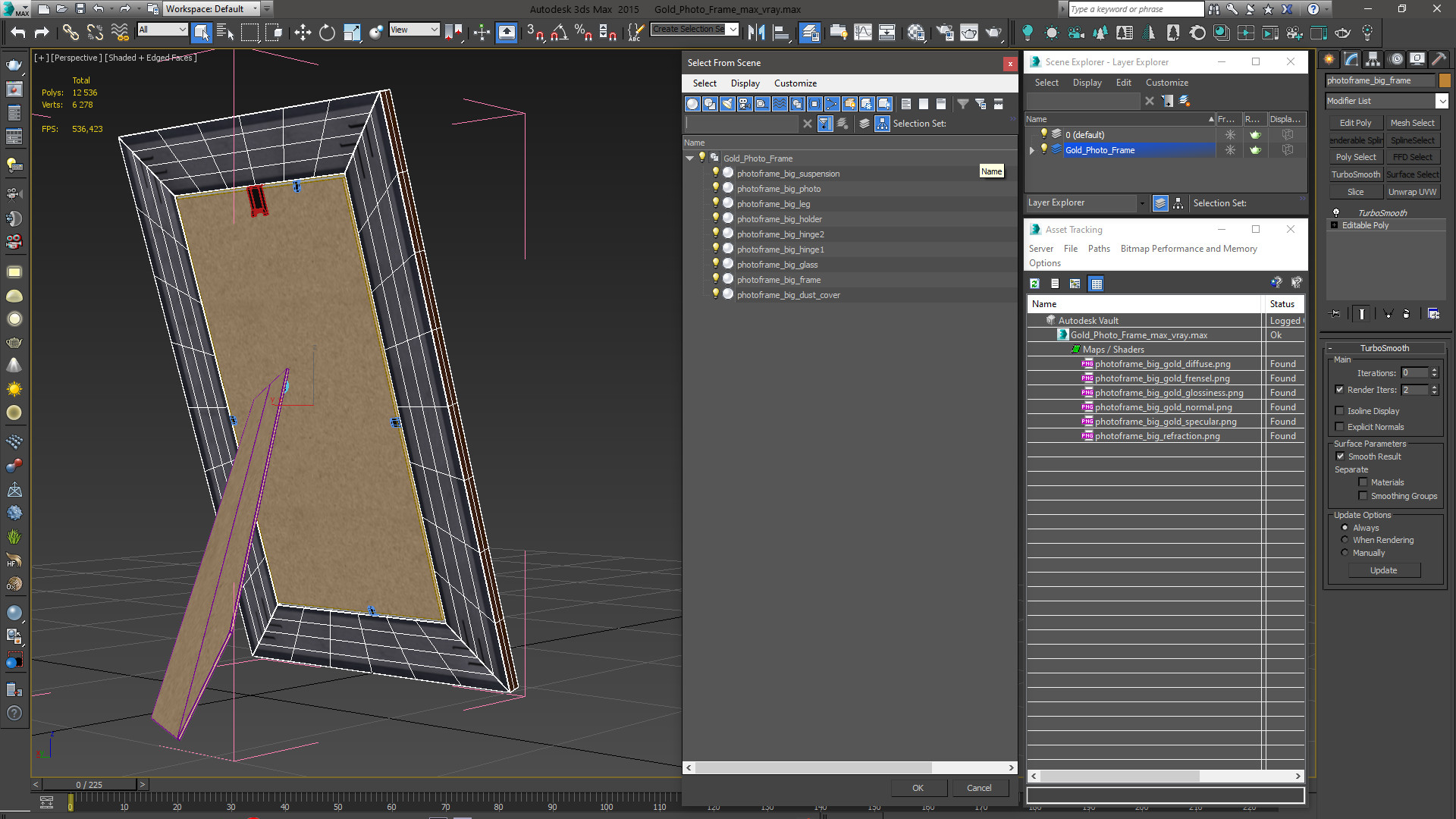The width and height of the screenshot is (1456, 819).
Task: Toggle the Percent Snap tool
Action: [x=583, y=32]
